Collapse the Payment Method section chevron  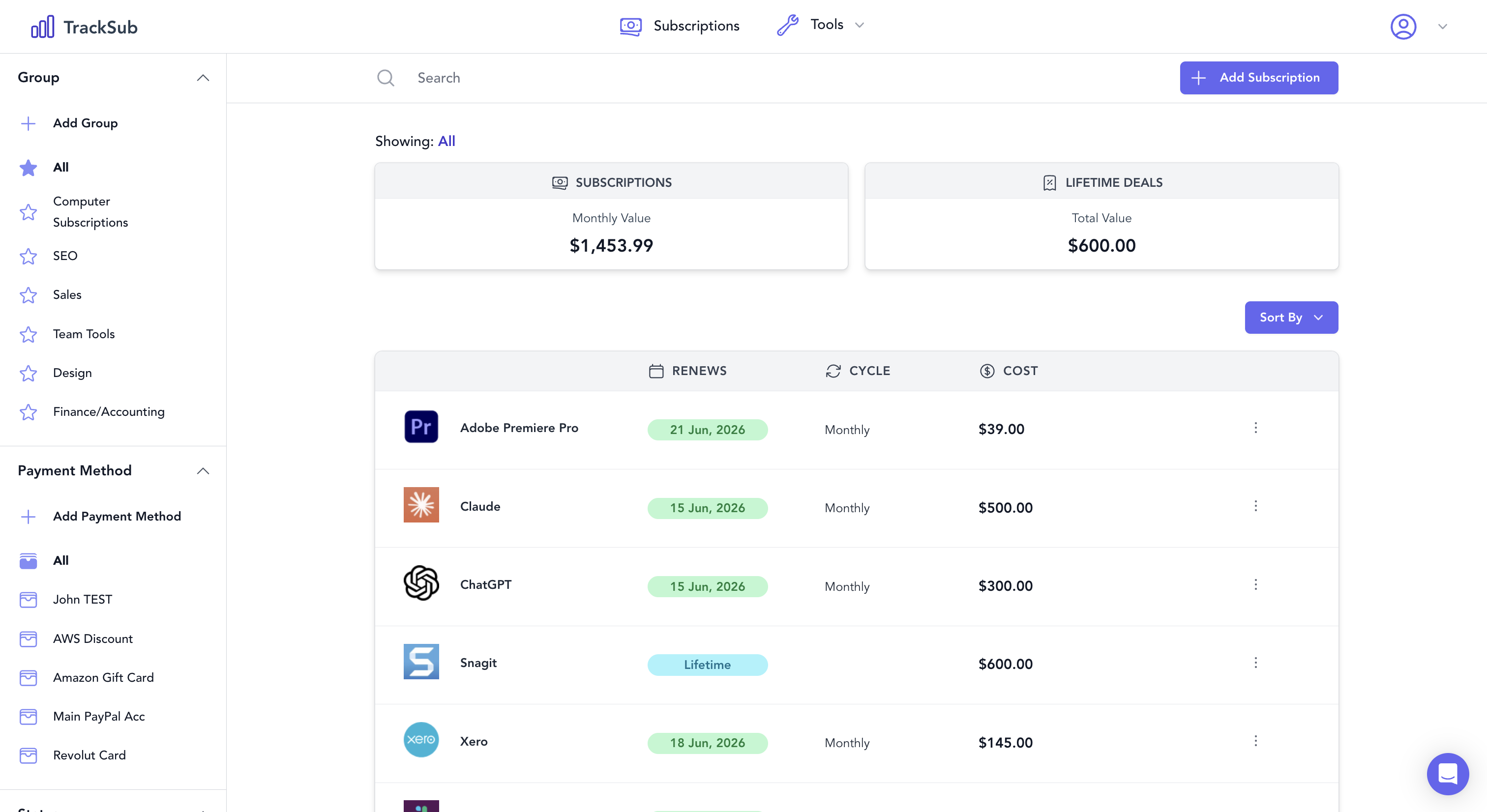point(203,471)
